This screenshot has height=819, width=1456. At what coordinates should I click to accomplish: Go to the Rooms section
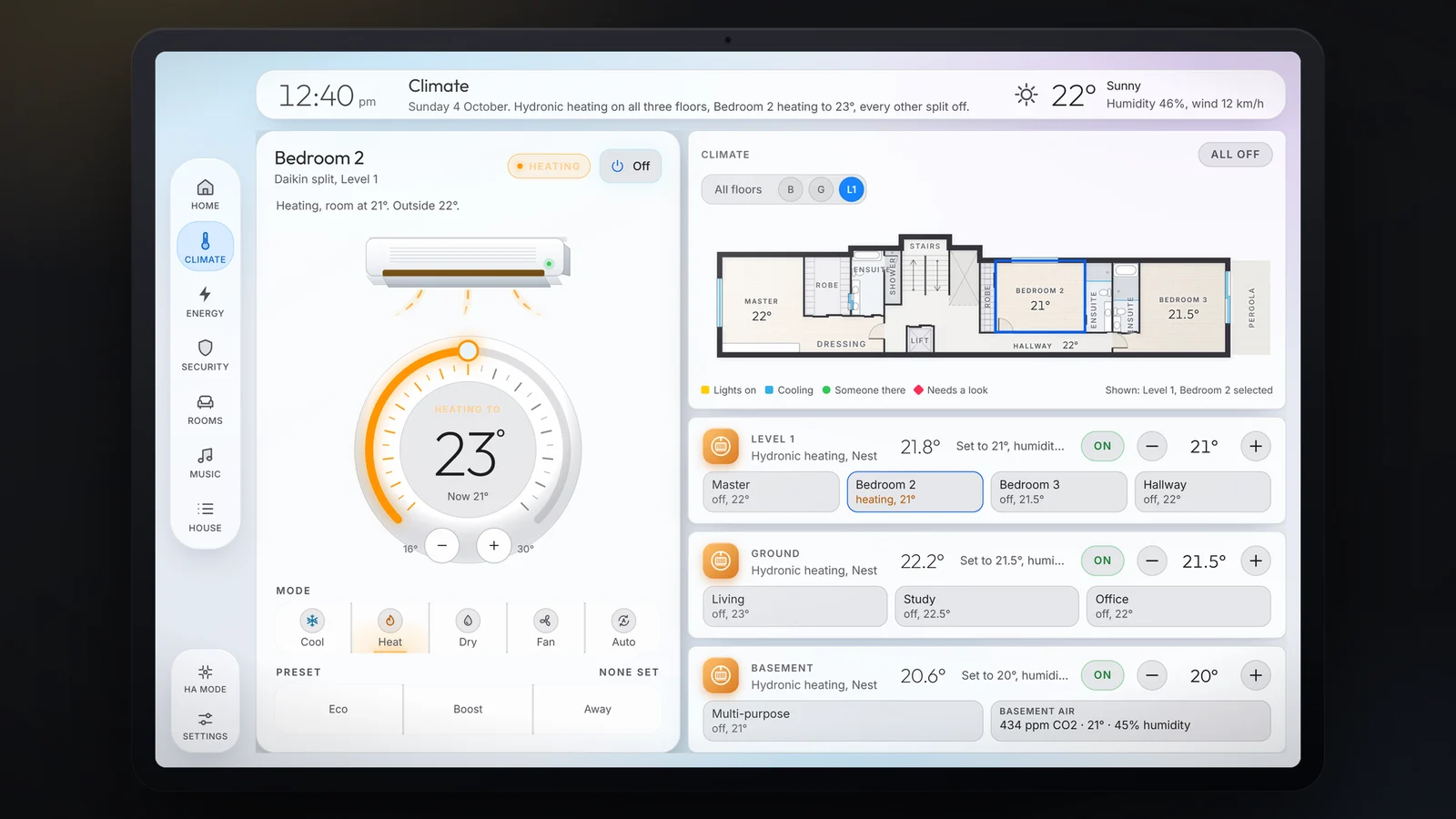tap(205, 409)
